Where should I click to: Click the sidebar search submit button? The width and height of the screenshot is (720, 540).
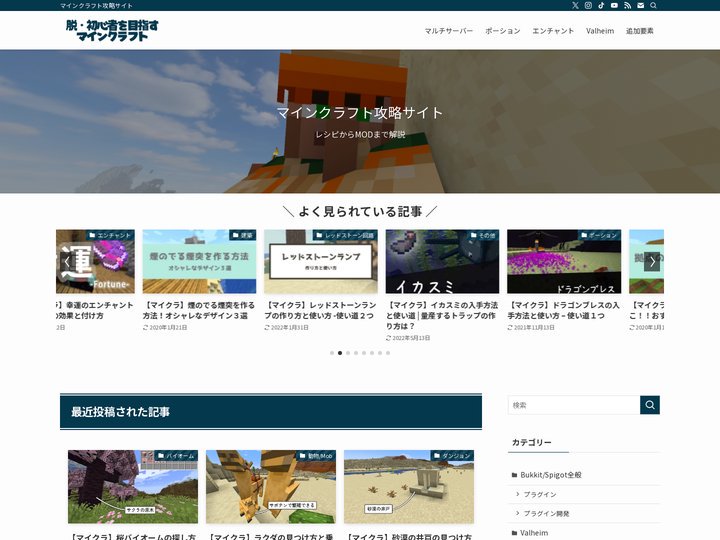tap(650, 405)
